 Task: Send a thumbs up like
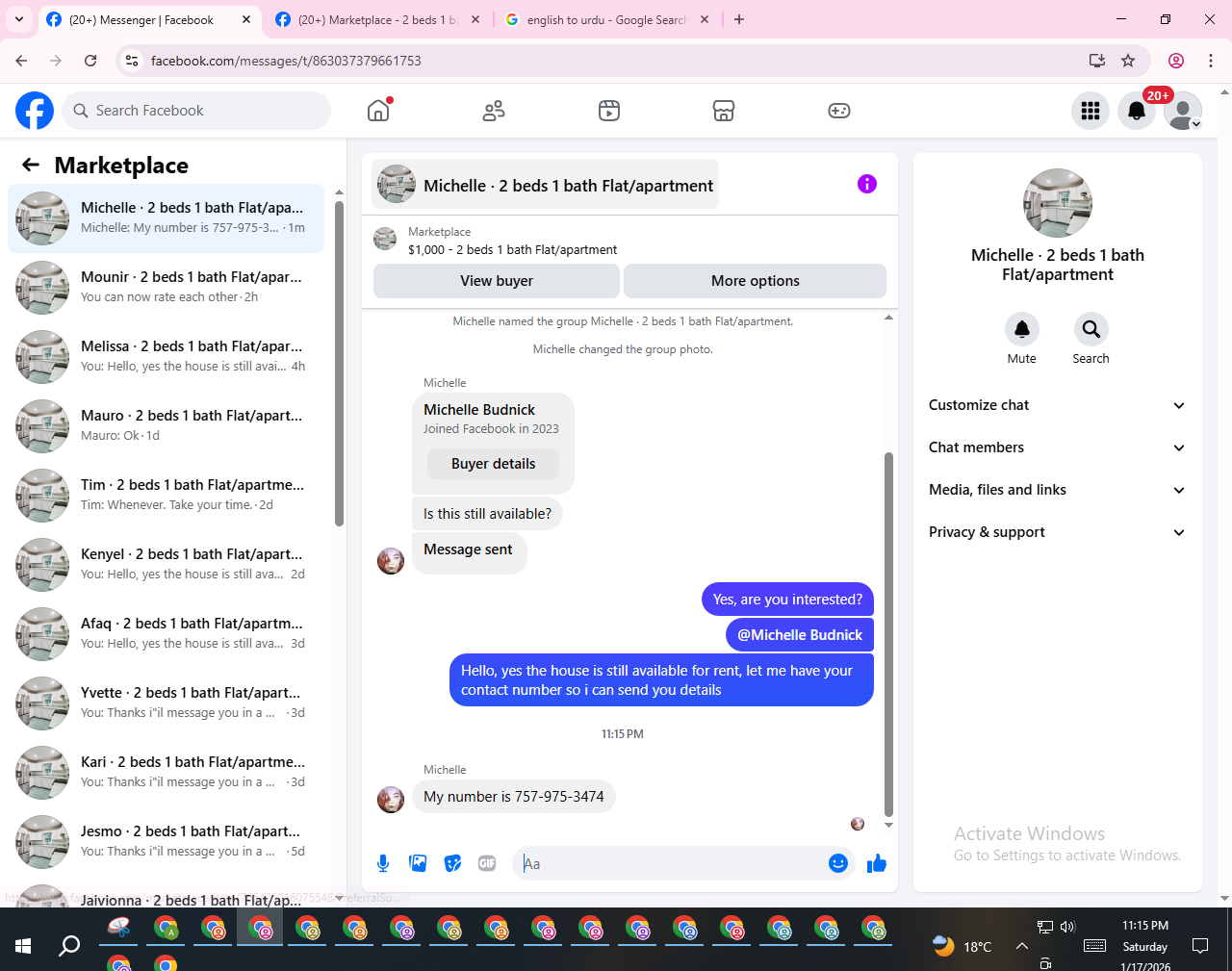coord(876,863)
